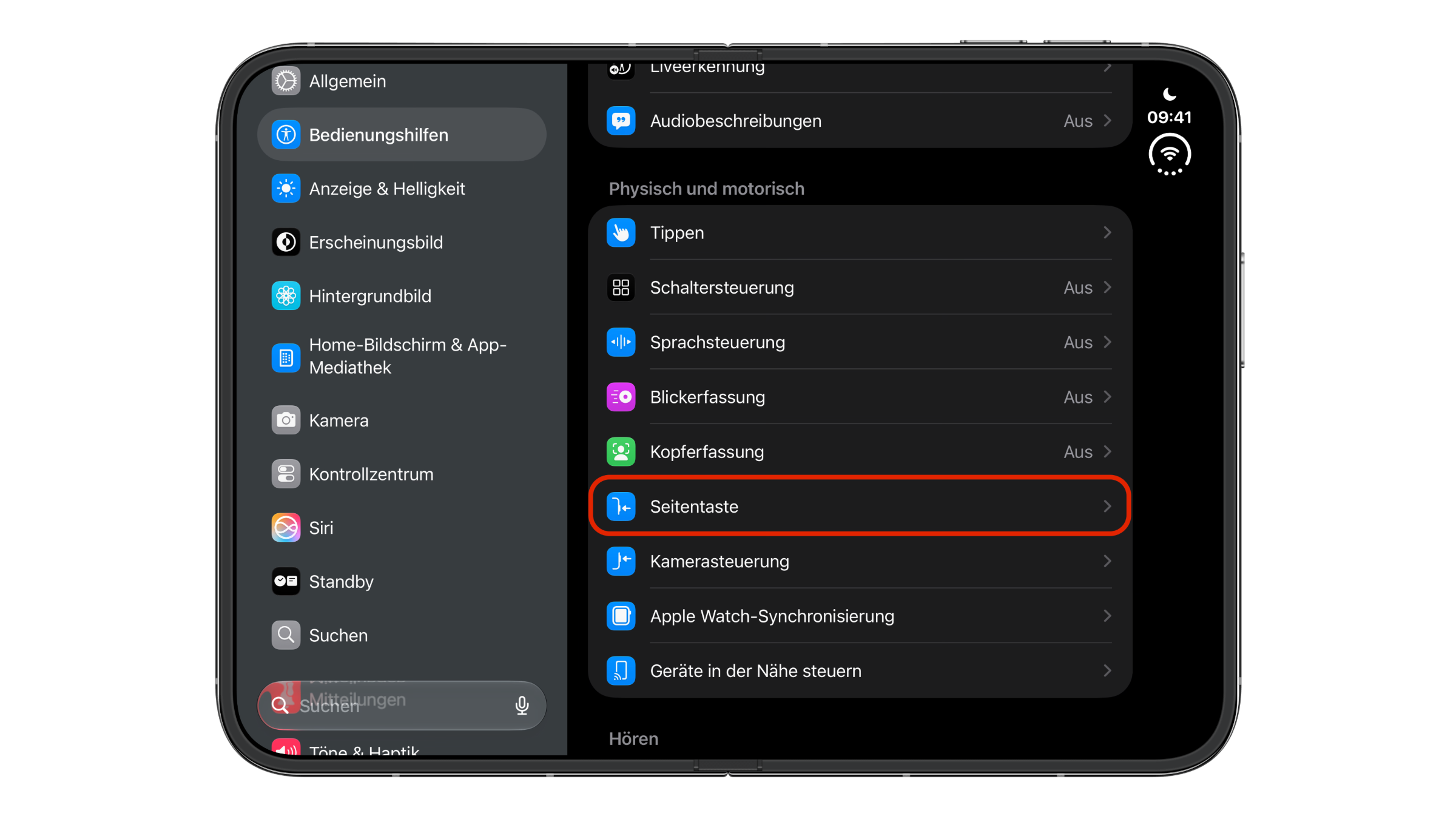The image size is (1456, 819).
Task: Tap the Standby icon in sidebar
Action: (x=286, y=581)
